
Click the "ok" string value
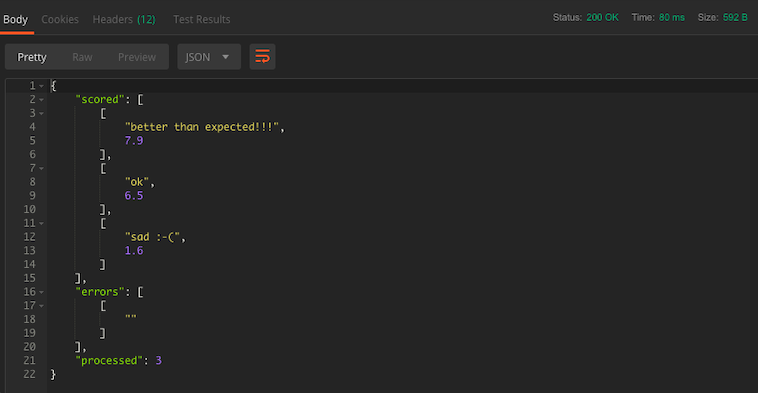point(137,182)
